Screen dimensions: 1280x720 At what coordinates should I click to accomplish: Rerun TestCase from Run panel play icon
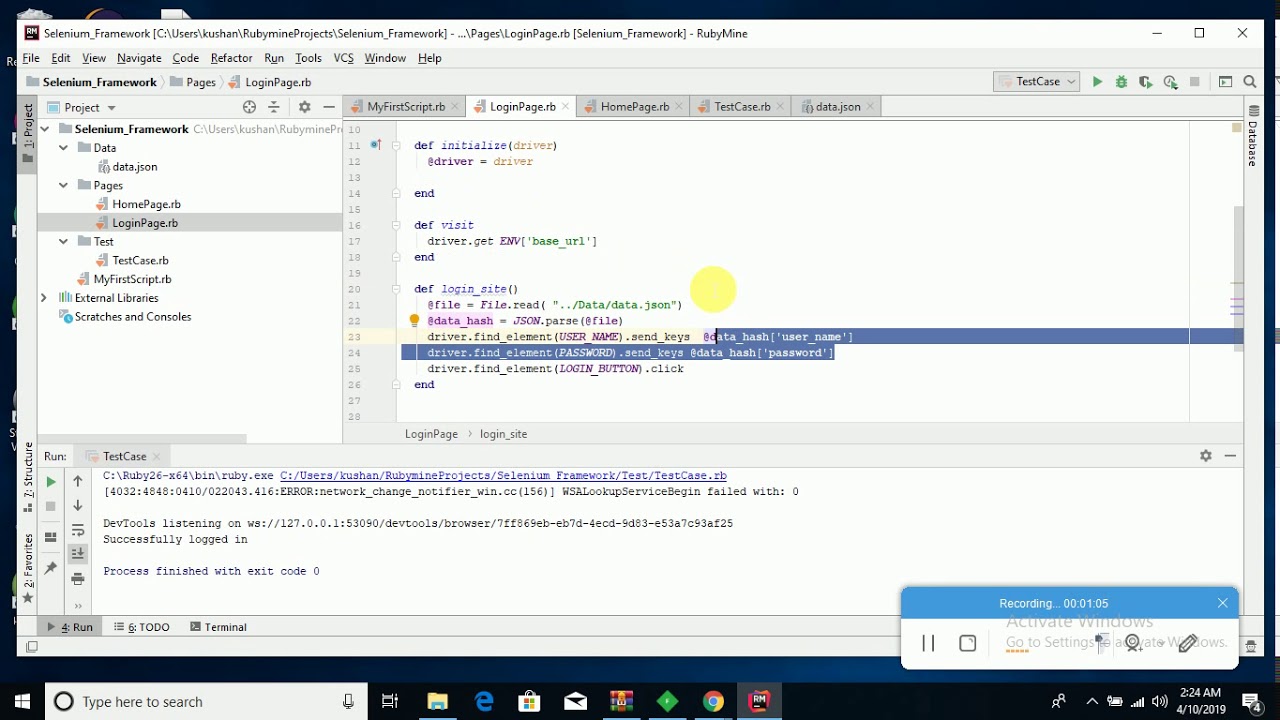pyautogui.click(x=51, y=482)
